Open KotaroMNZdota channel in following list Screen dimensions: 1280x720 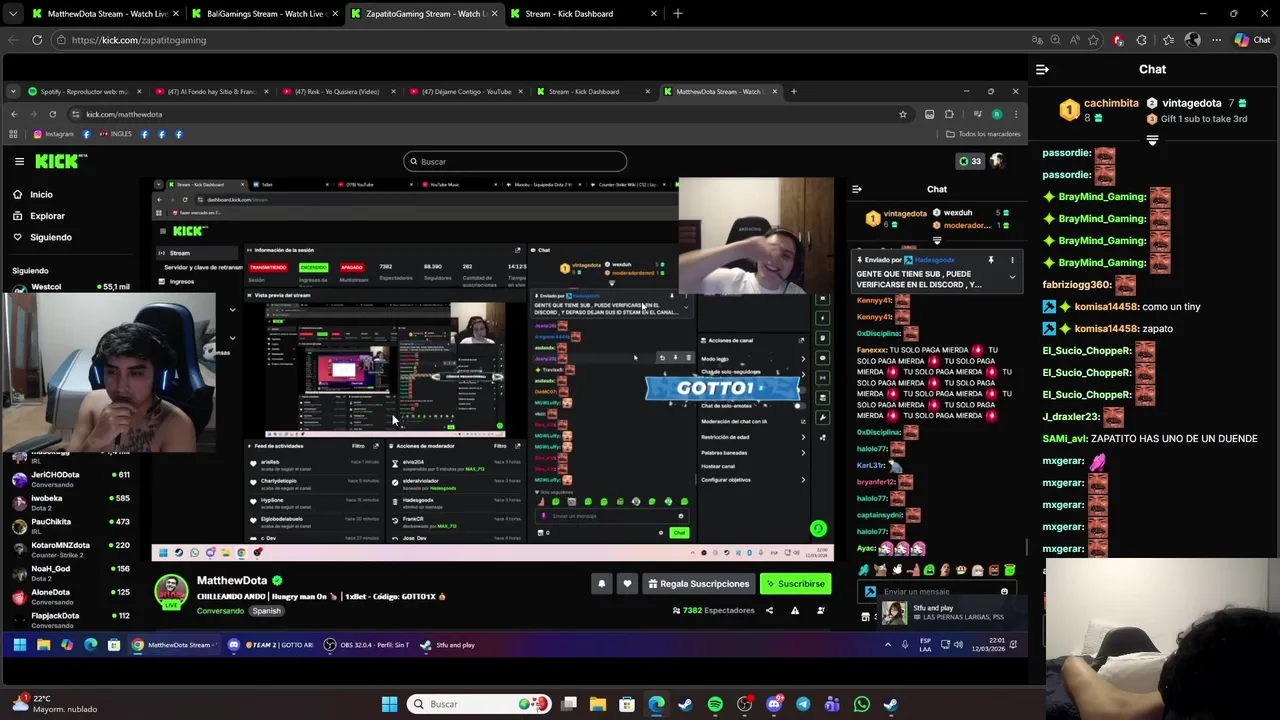coord(70,549)
